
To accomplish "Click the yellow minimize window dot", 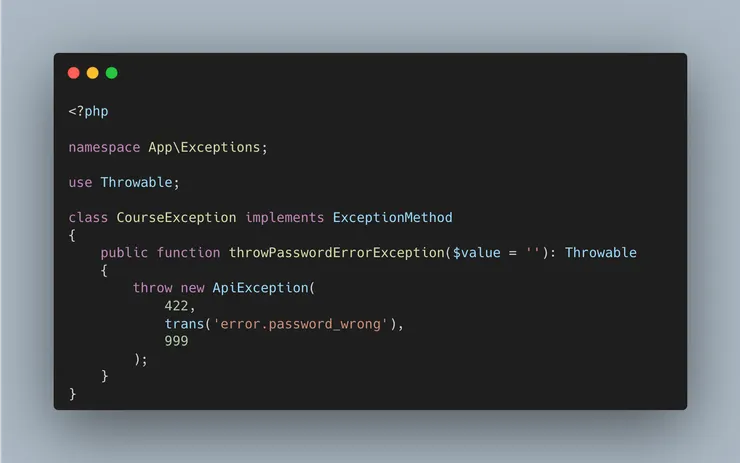I will (x=92, y=73).
